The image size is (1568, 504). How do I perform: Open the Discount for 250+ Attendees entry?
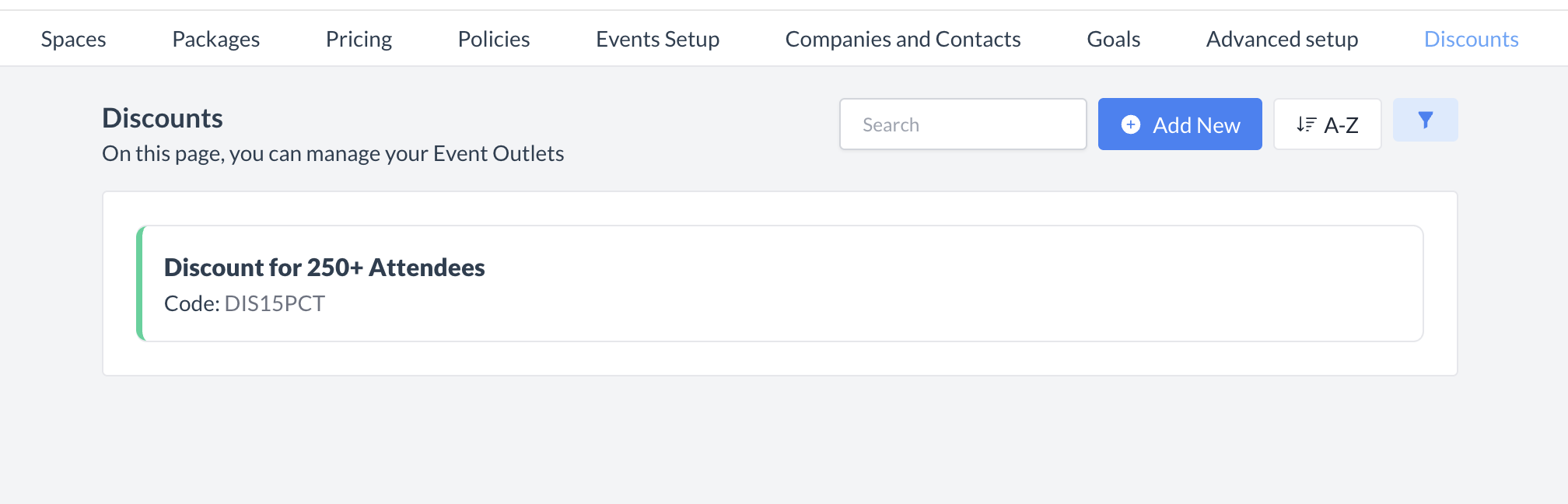tap(324, 268)
